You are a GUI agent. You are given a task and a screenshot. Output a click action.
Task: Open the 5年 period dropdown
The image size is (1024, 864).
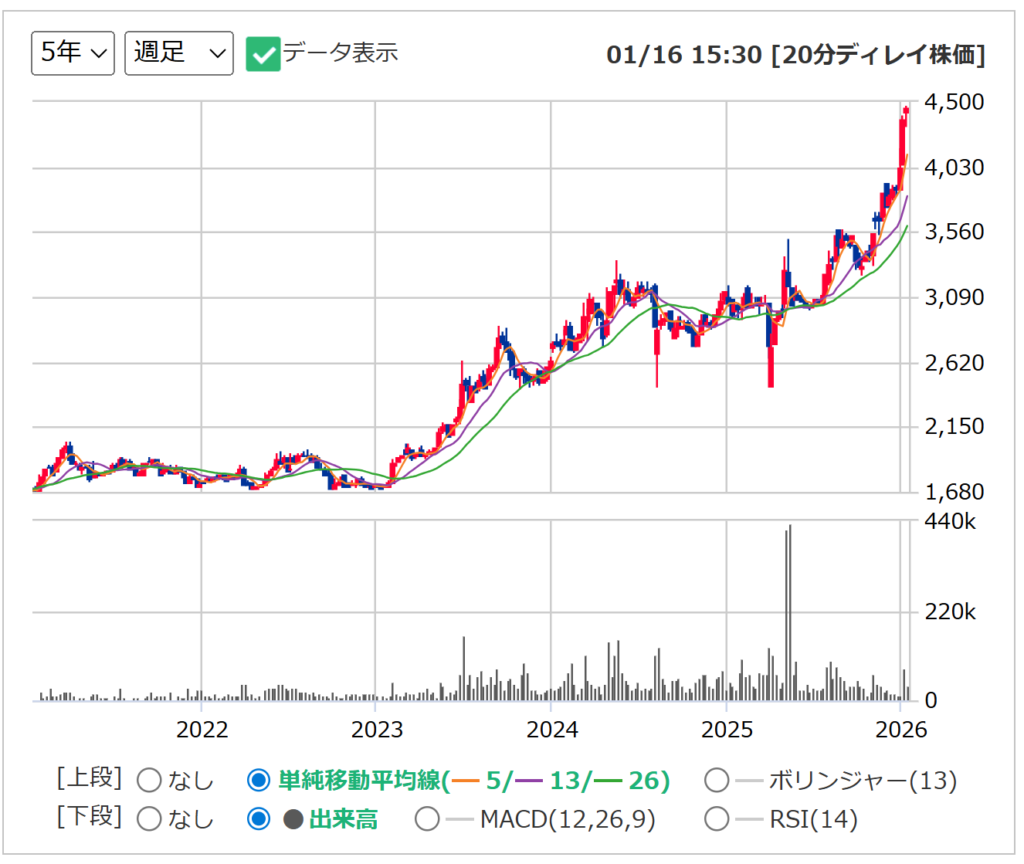(x=72, y=53)
